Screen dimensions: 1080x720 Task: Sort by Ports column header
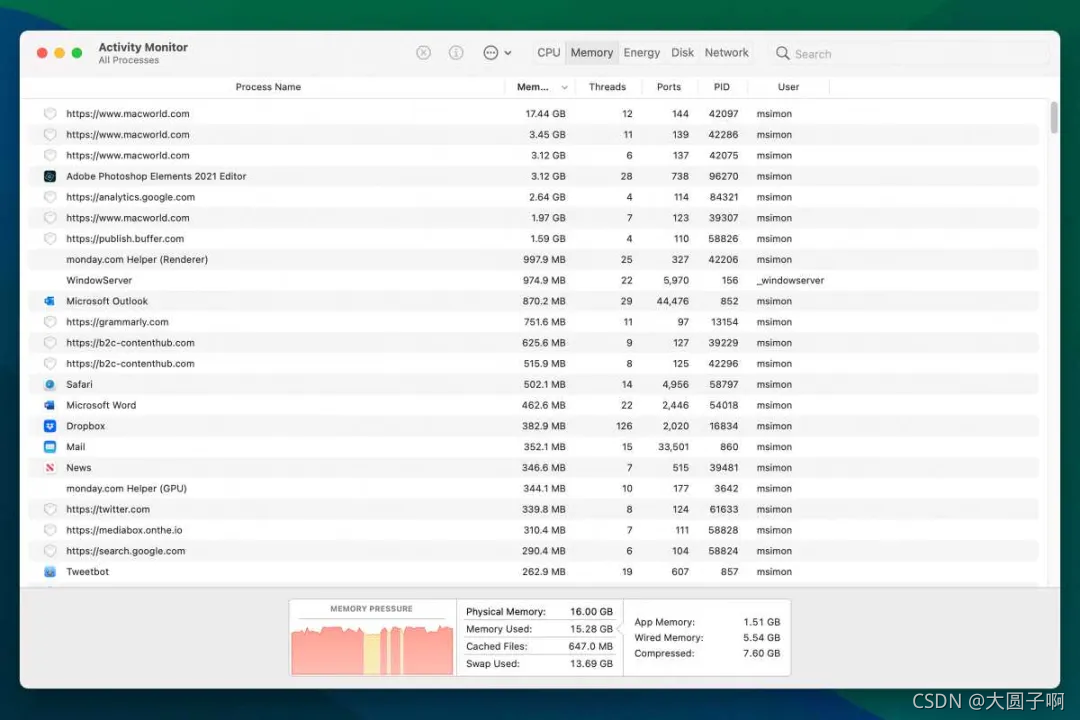click(668, 87)
